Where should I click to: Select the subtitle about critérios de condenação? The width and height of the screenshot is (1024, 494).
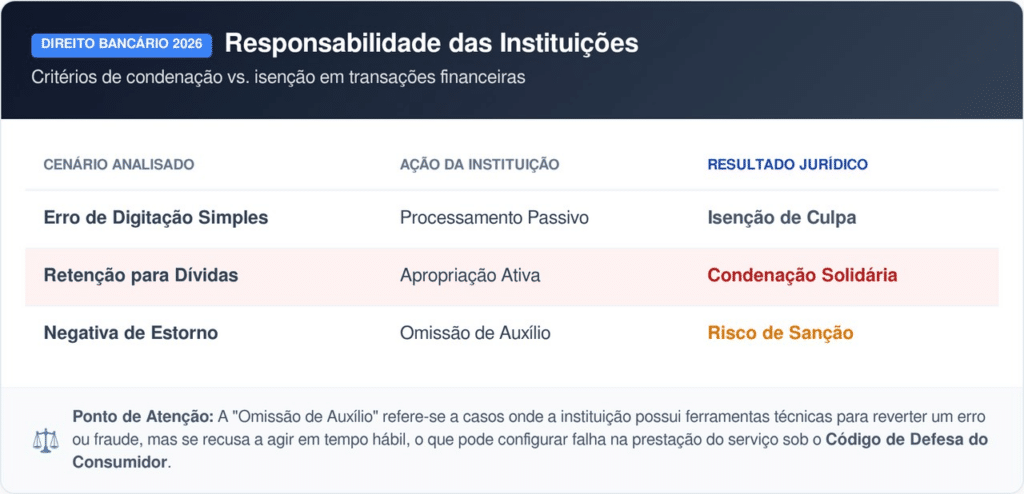[x=278, y=77]
